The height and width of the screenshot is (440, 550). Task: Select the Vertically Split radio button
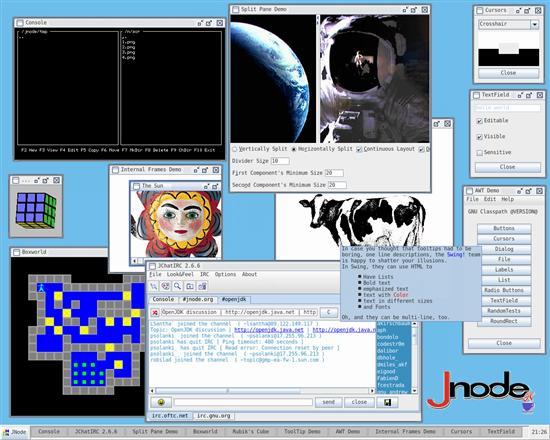tap(235, 149)
